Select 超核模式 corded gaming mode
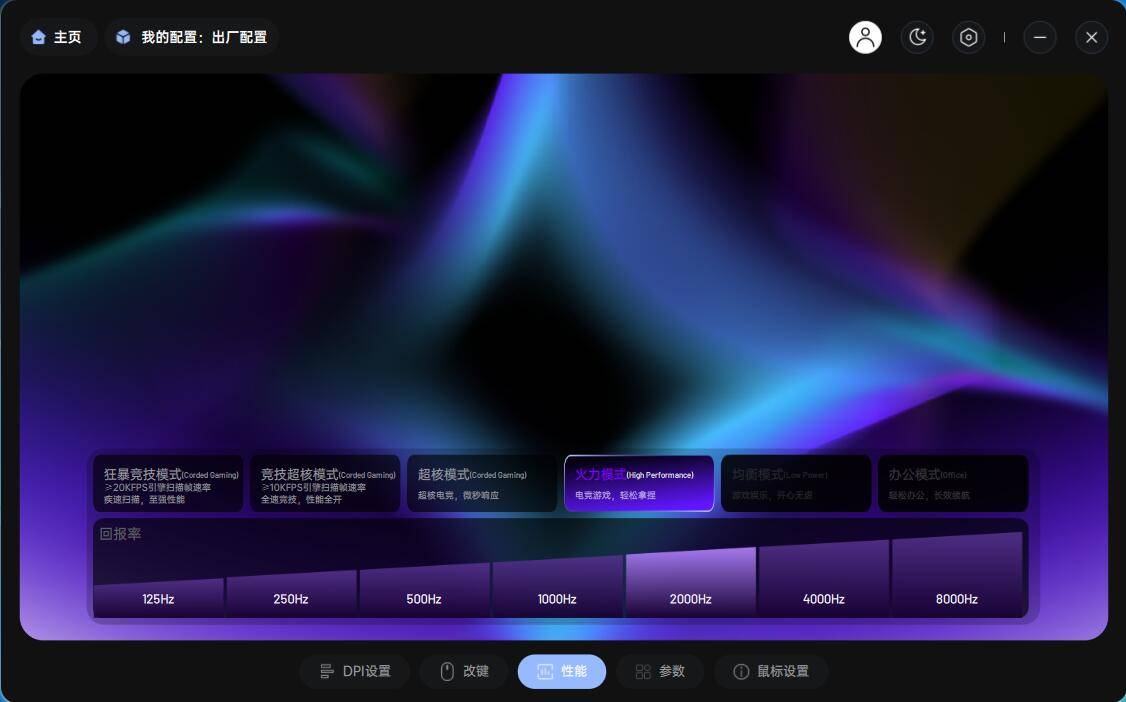The width and height of the screenshot is (1126, 702). click(482, 483)
